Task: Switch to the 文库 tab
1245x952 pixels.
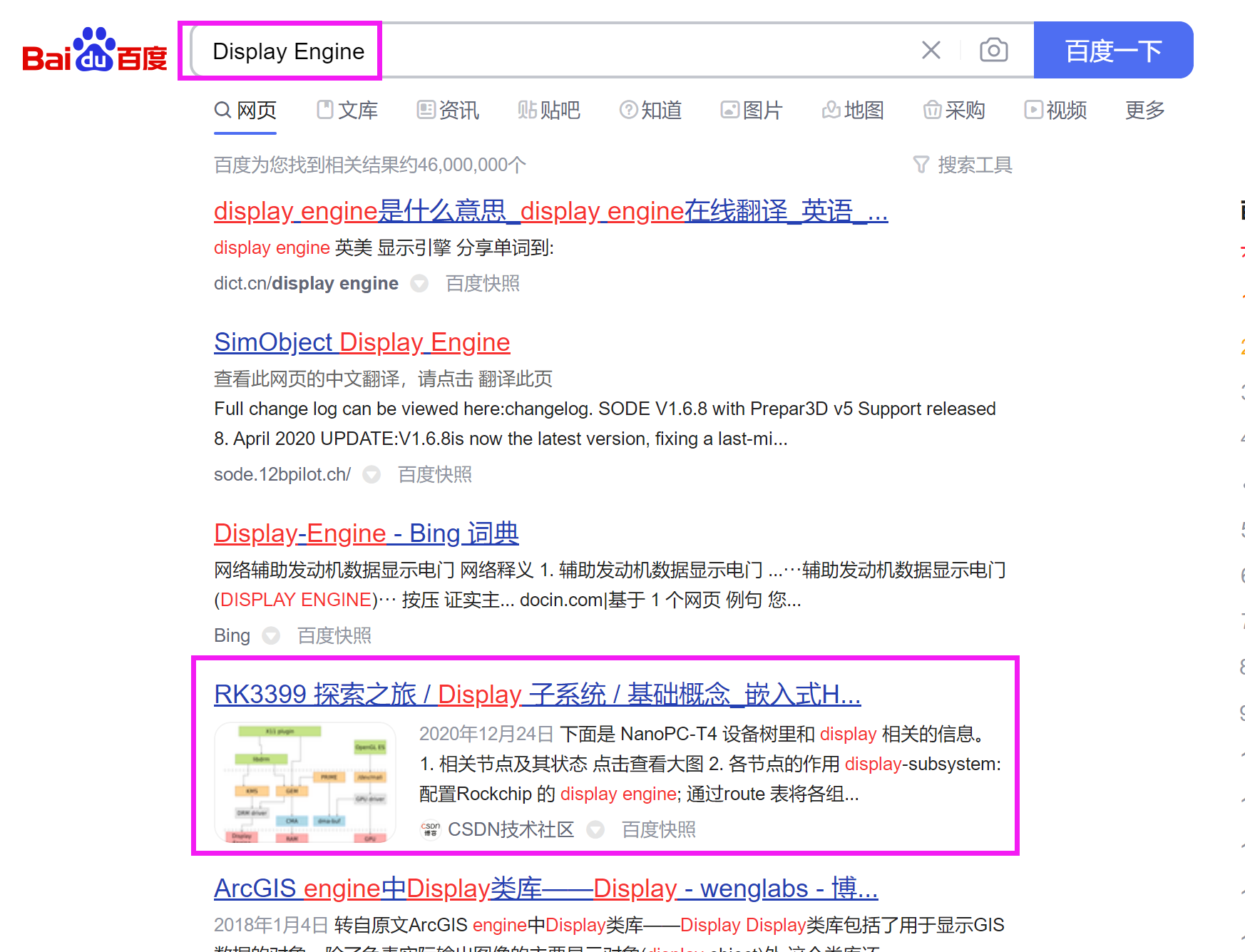Action: click(347, 111)
